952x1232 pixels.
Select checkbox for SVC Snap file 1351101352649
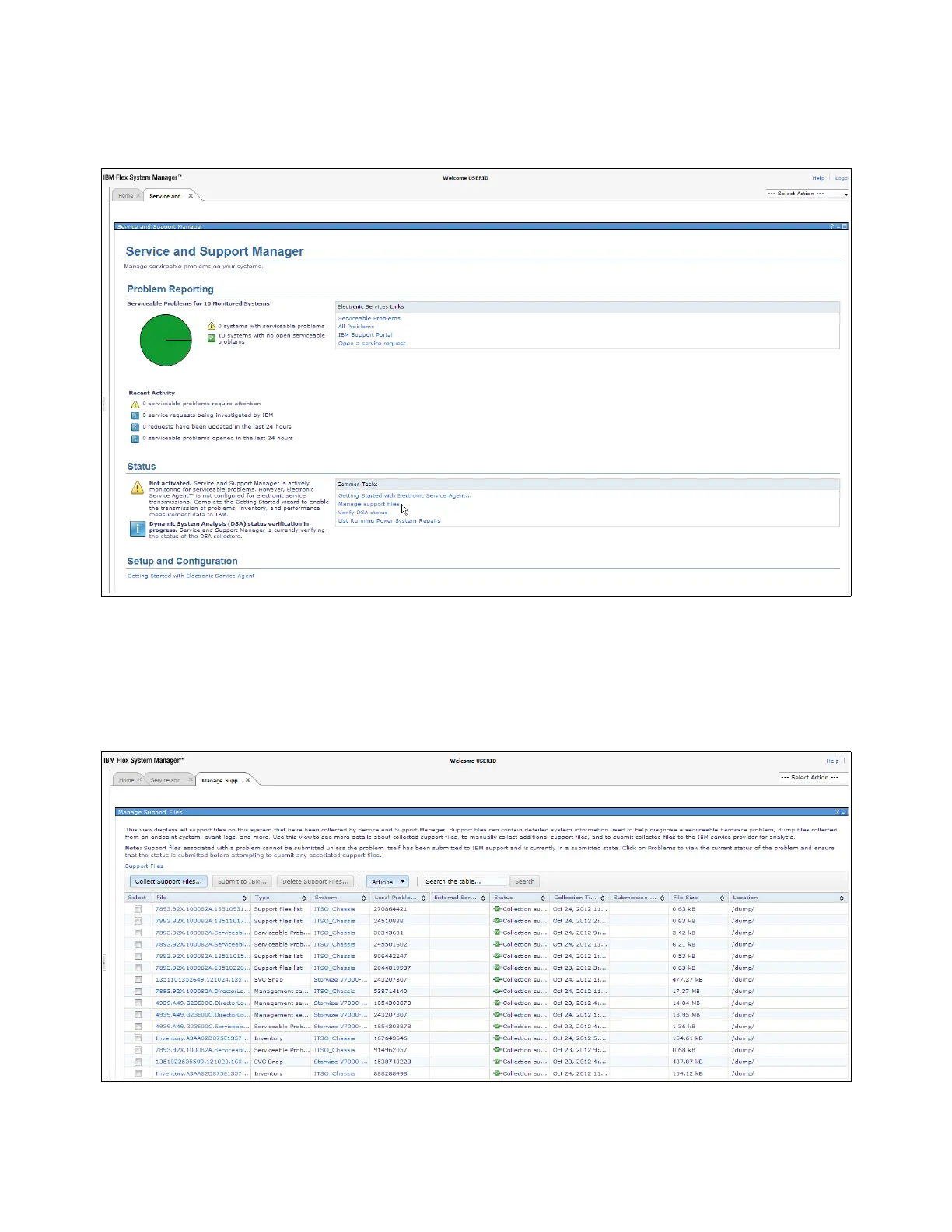click(138, 979)
